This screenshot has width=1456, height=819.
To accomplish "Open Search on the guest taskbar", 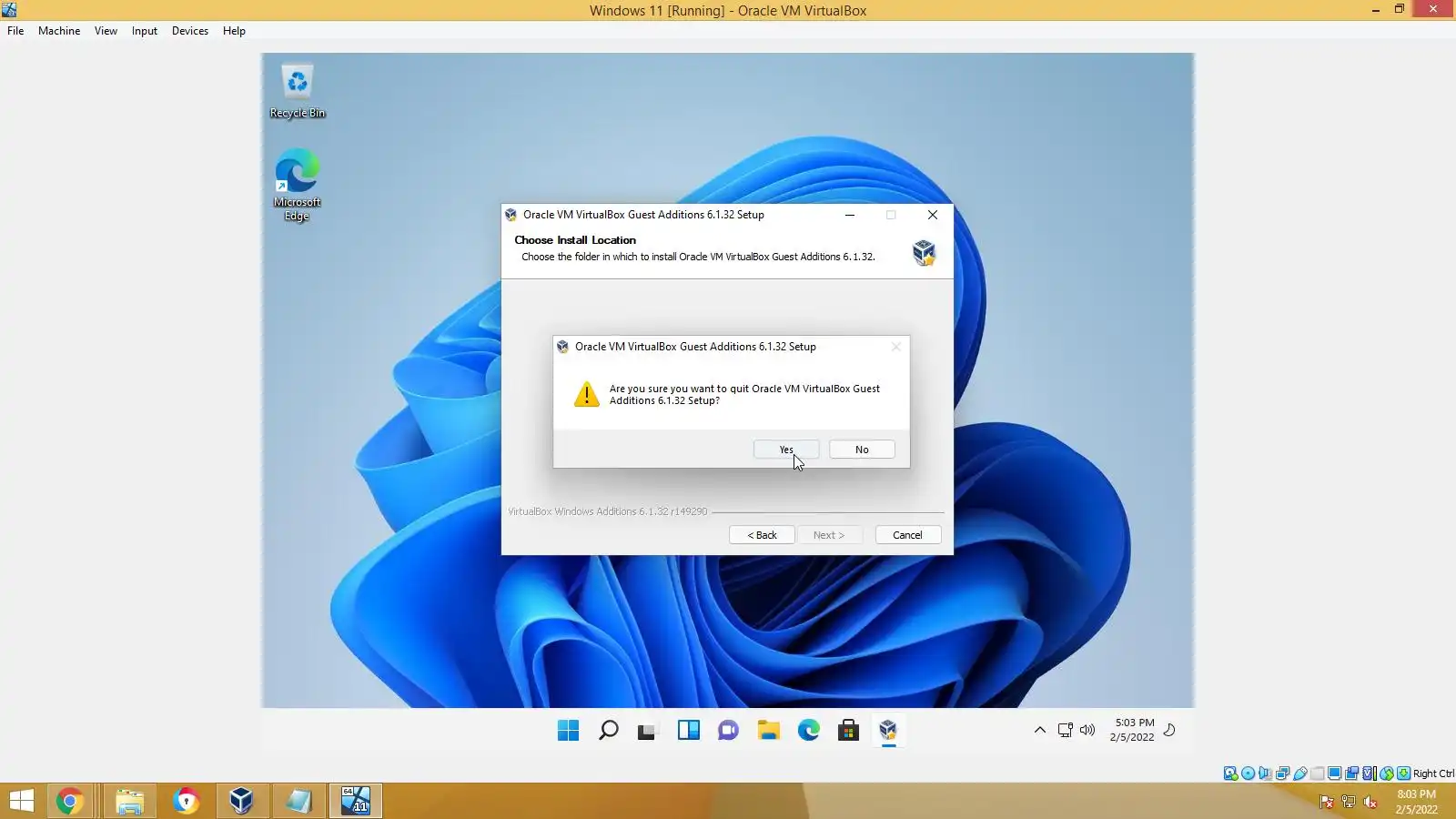I will click(x=608, y=730).
